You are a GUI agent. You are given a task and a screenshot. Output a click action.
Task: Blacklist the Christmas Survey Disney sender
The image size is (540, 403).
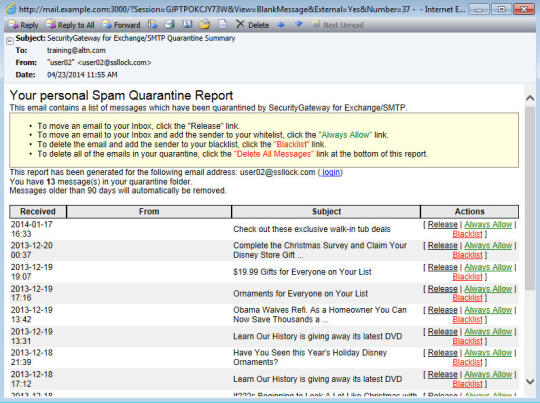(467, 255)
